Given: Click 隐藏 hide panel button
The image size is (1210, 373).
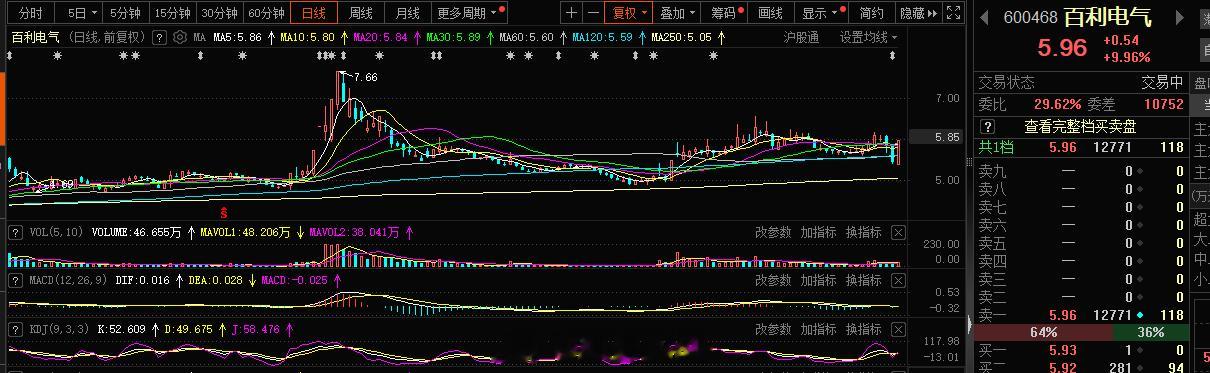Looking at the screenshot, I should click(x=918, y=13).
